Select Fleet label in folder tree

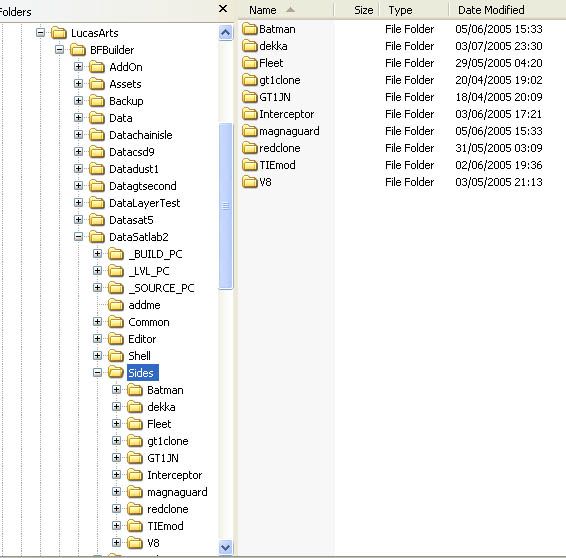[159, 424]
